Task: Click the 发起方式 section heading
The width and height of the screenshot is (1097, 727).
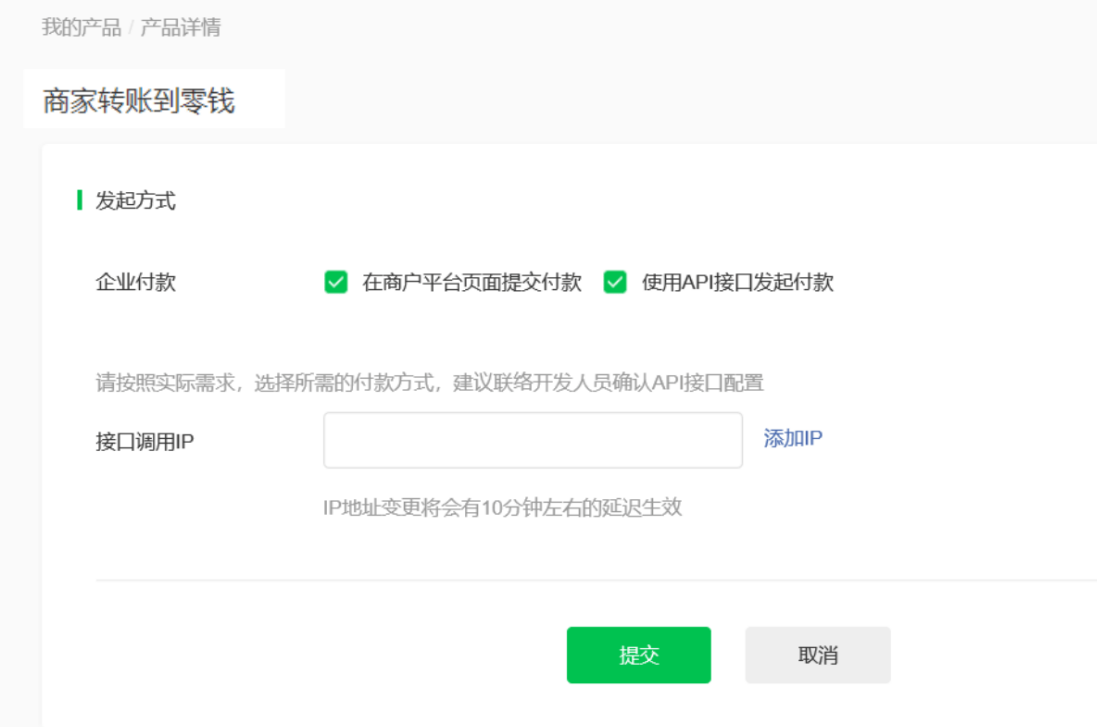Action: pos(136,201)
